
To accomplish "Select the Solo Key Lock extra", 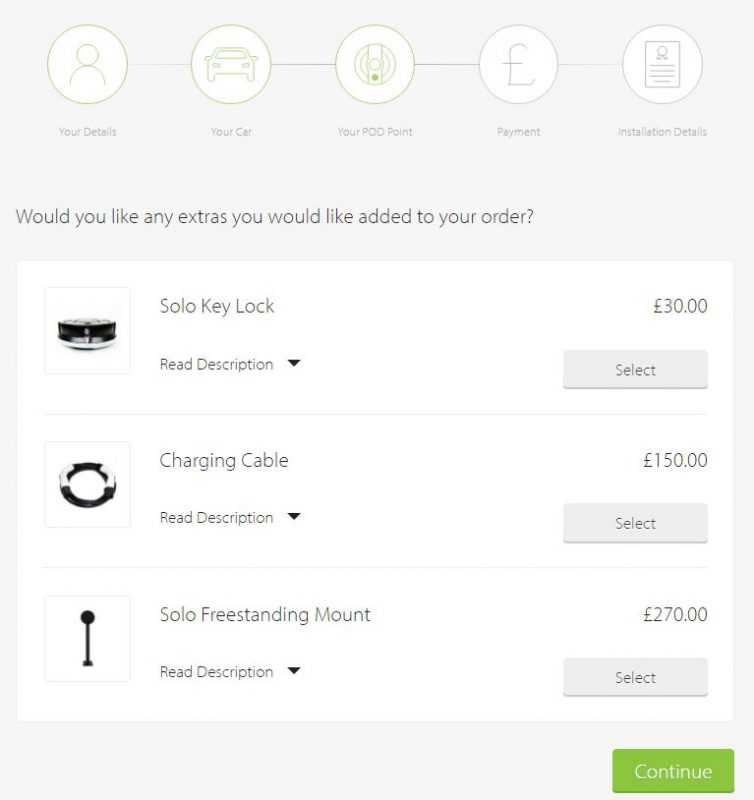I will (635, 369).
